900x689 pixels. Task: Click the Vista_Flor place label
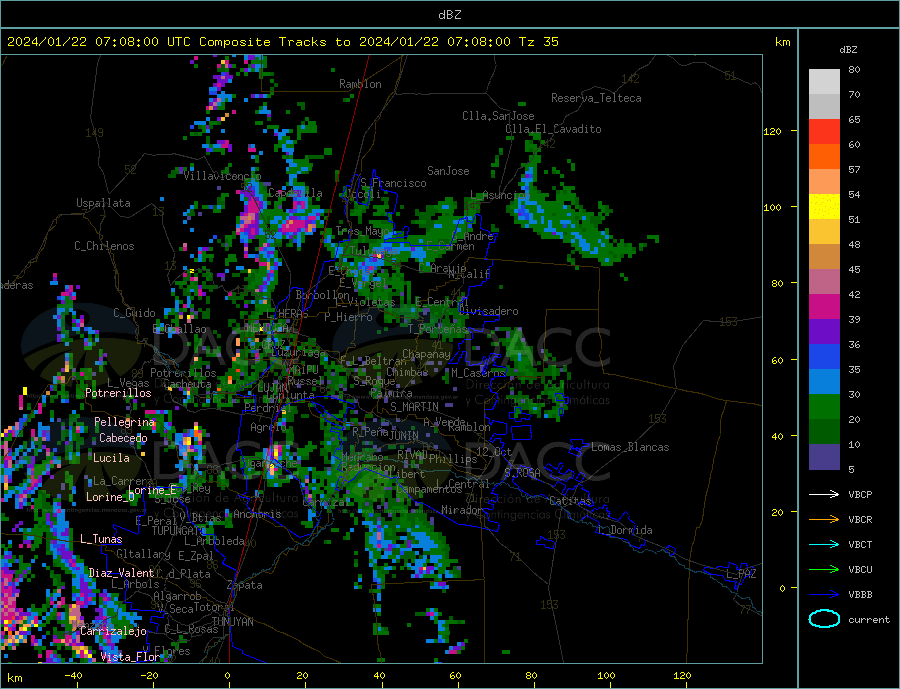pos(130,656)
